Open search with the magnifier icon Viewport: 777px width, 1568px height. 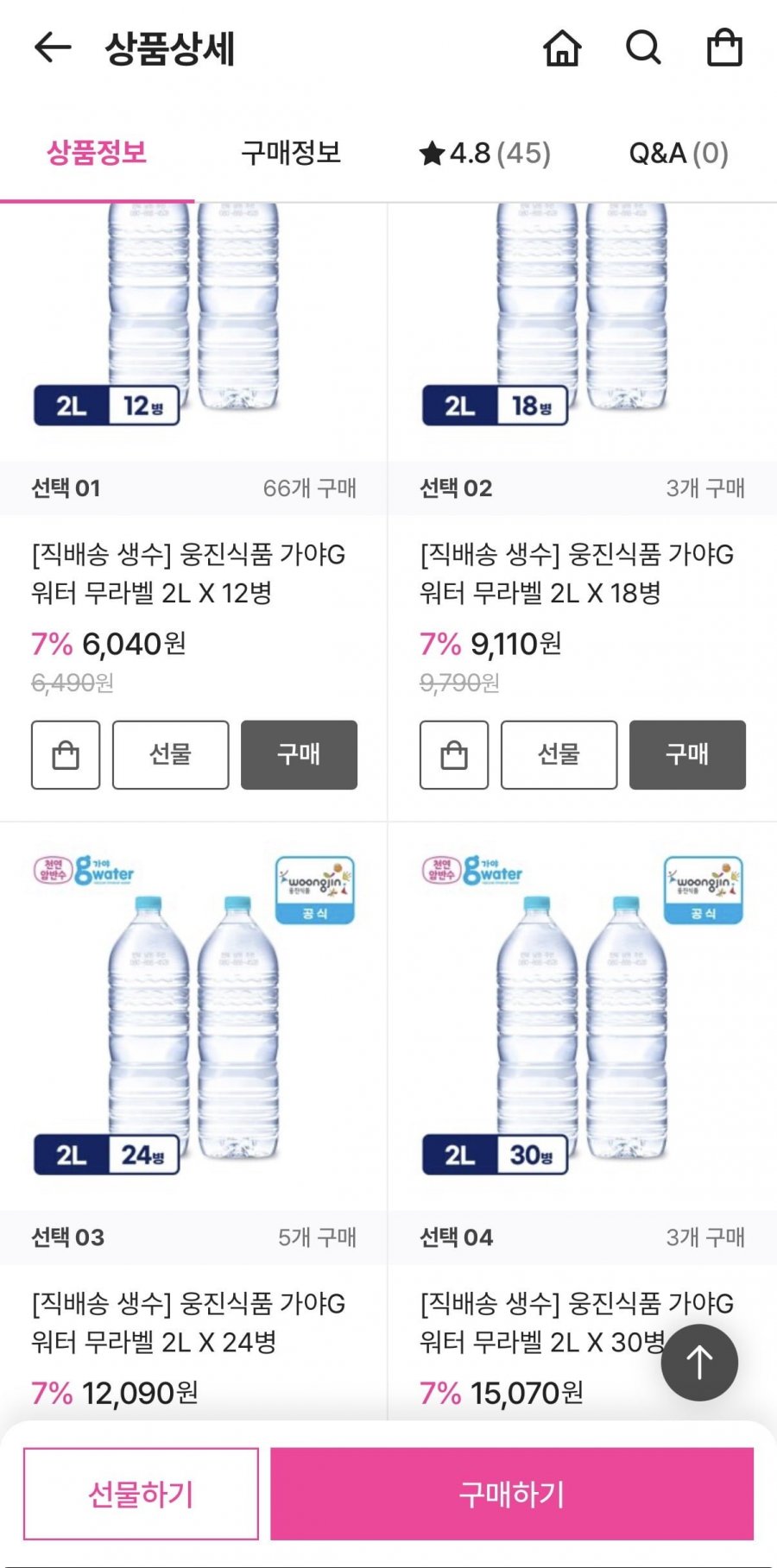tap(643, 47)
